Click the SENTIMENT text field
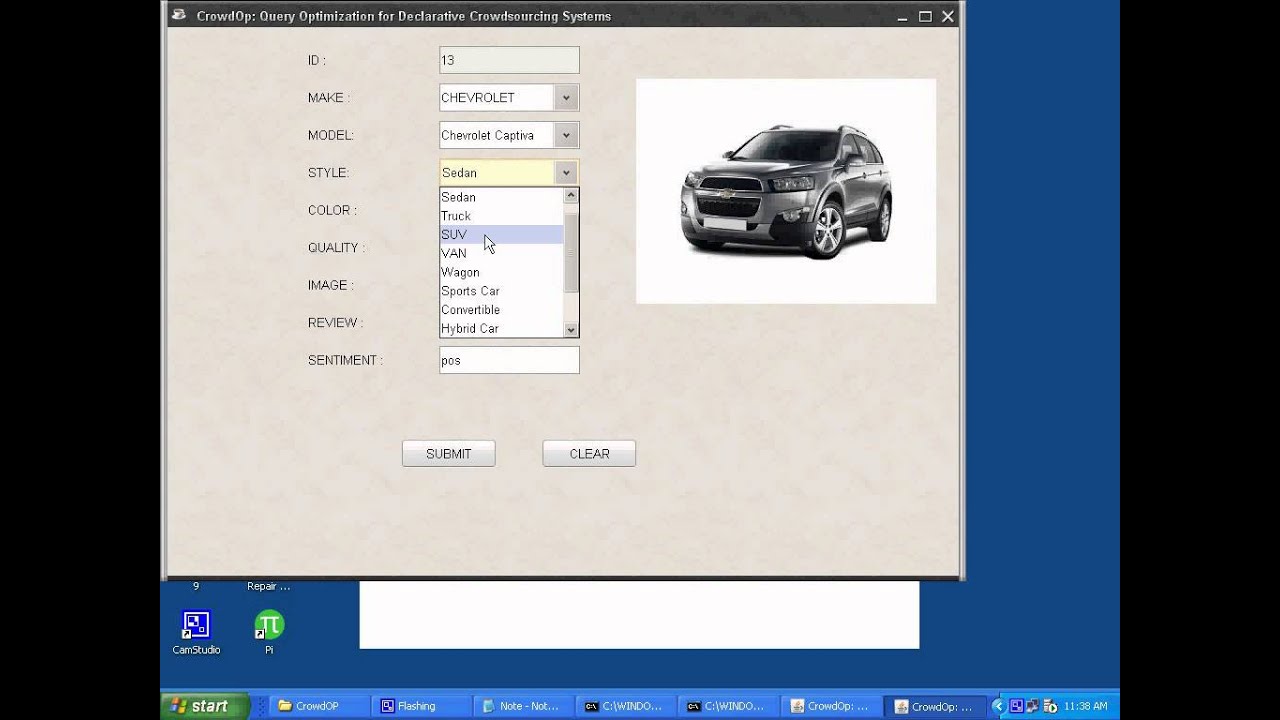This screenshot has width=1280, height=720. coord(509,360)
